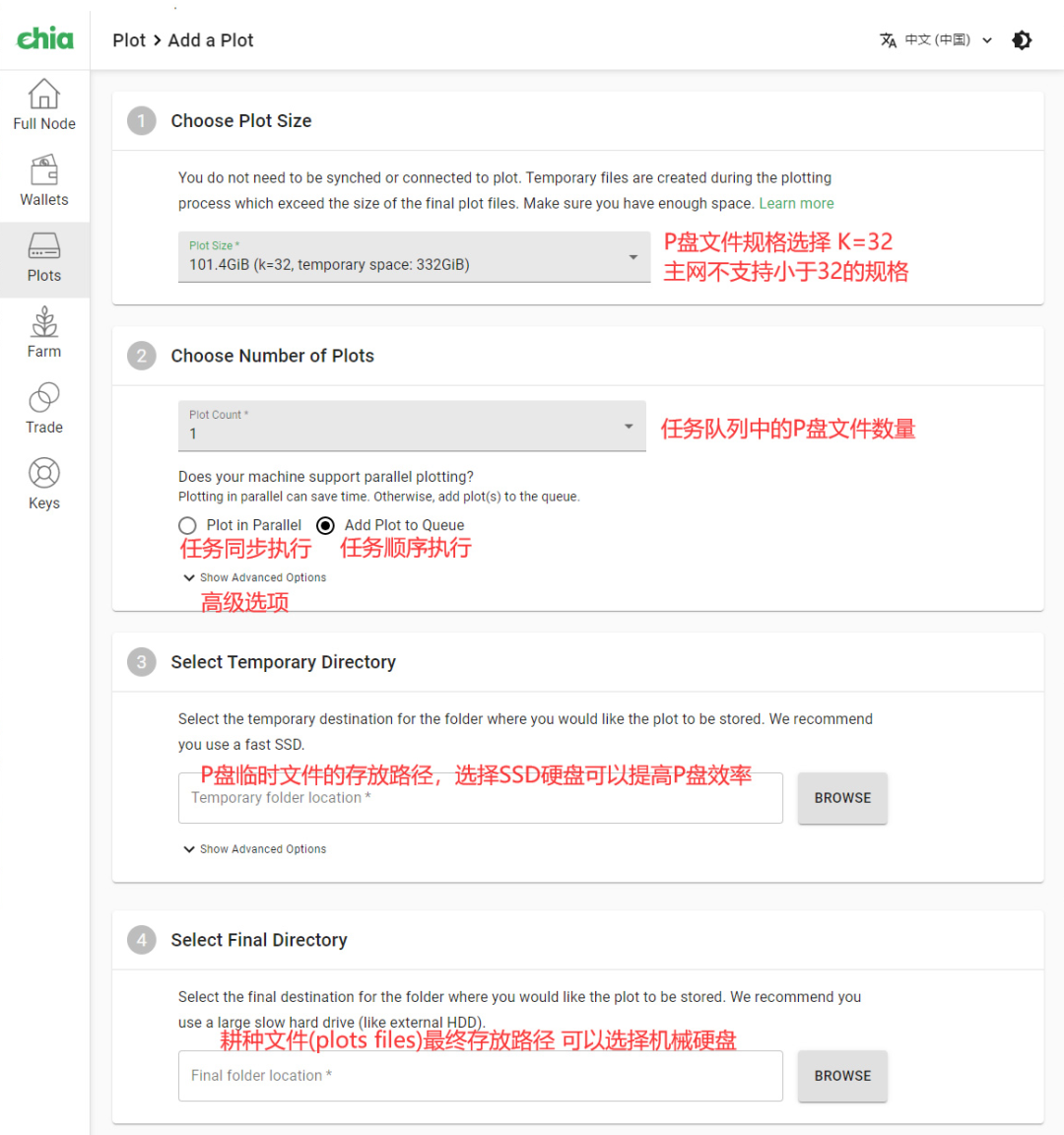Expand Advanced Options under temporary directory
Image resolution: width=1064 pixels, height=1135 pixels.
click(255, 849)
